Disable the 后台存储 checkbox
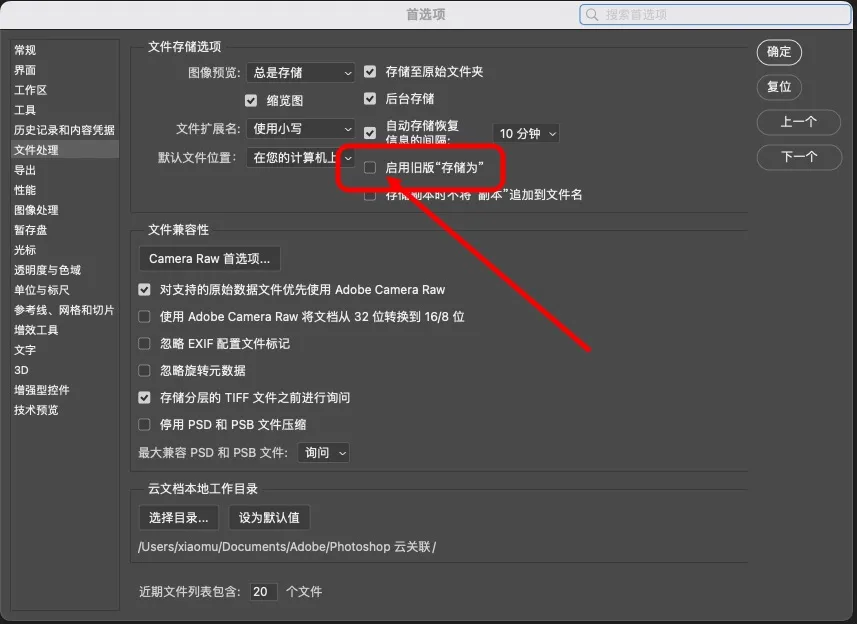Screen dimensions: 857x624 (370, 97)
